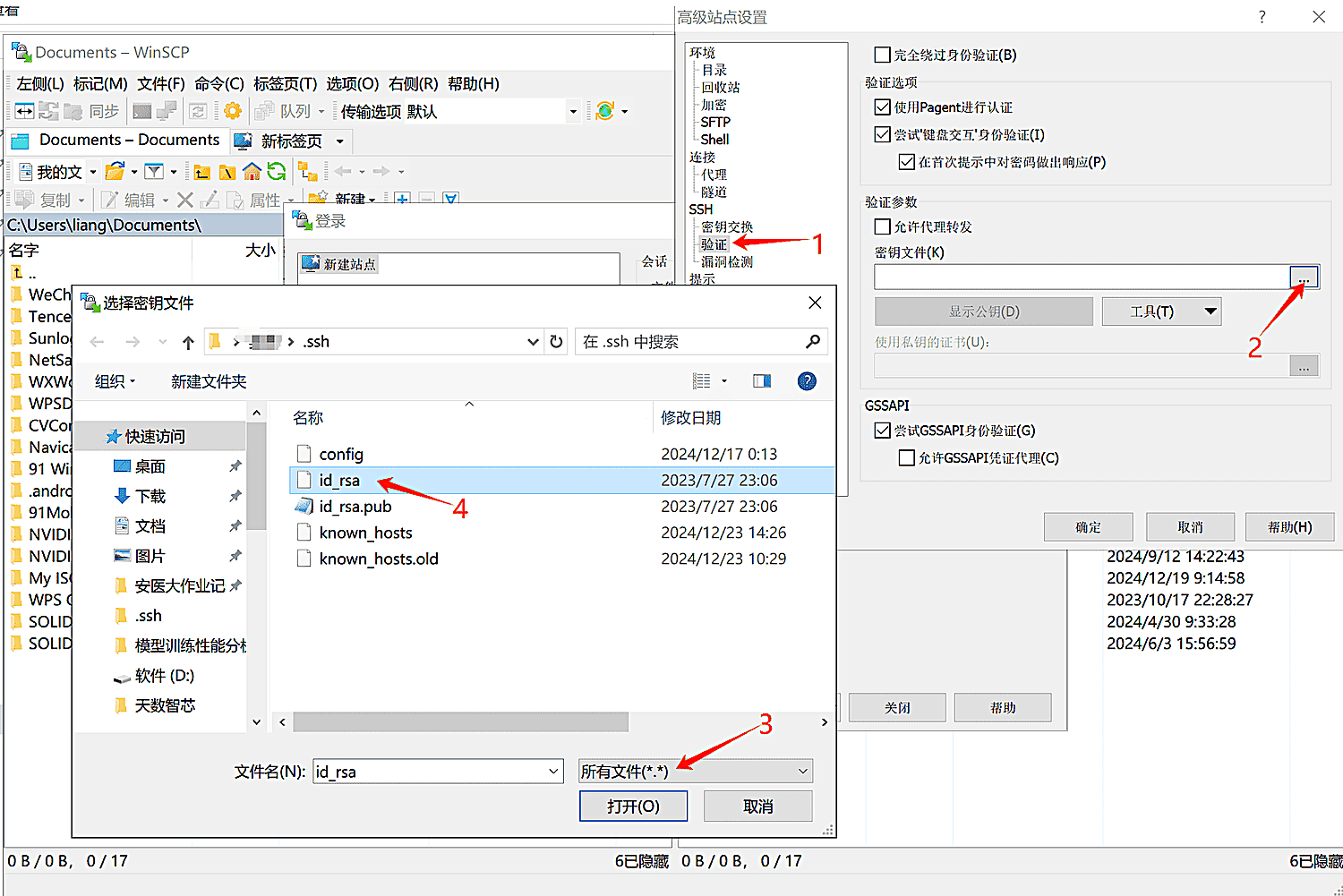Click the compare directories icon in WinSCP toolbar
The height and width of the screenshot is (896, 1343).
[24, 111]
